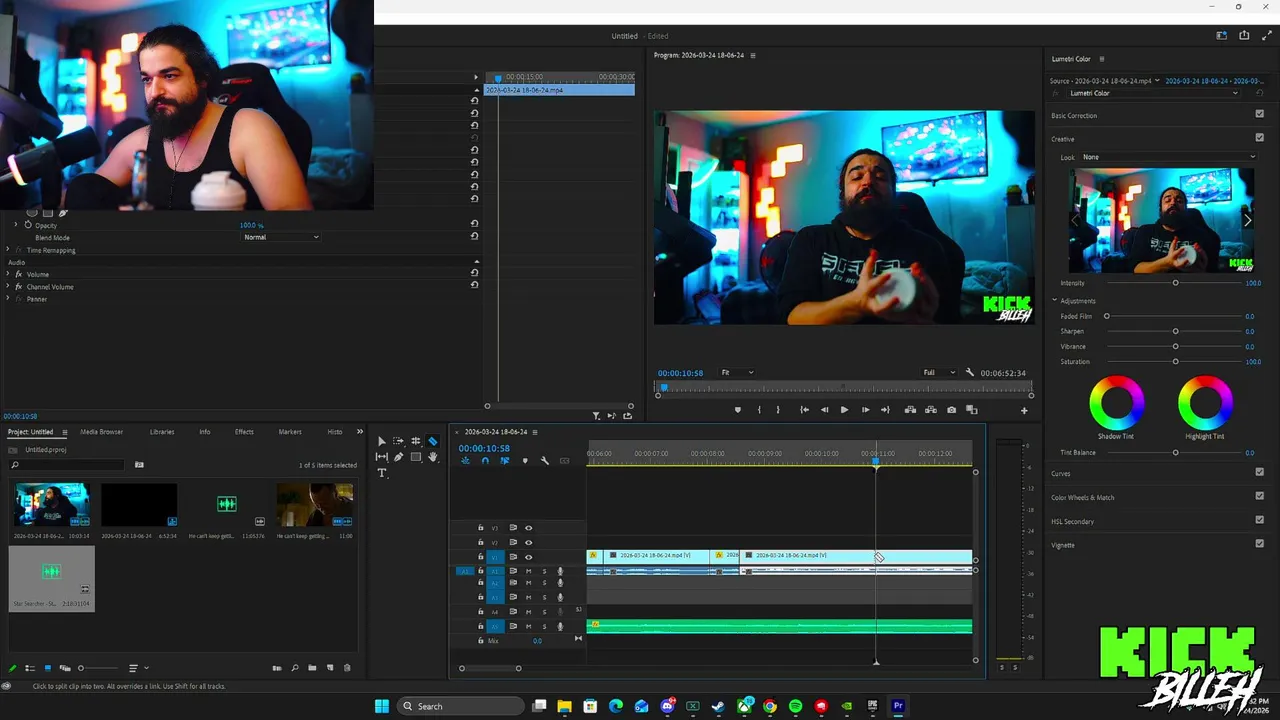Screen dimensions: 1280x720
Task: Show hidden panel tabs chevron
Action: click(360, 432)
